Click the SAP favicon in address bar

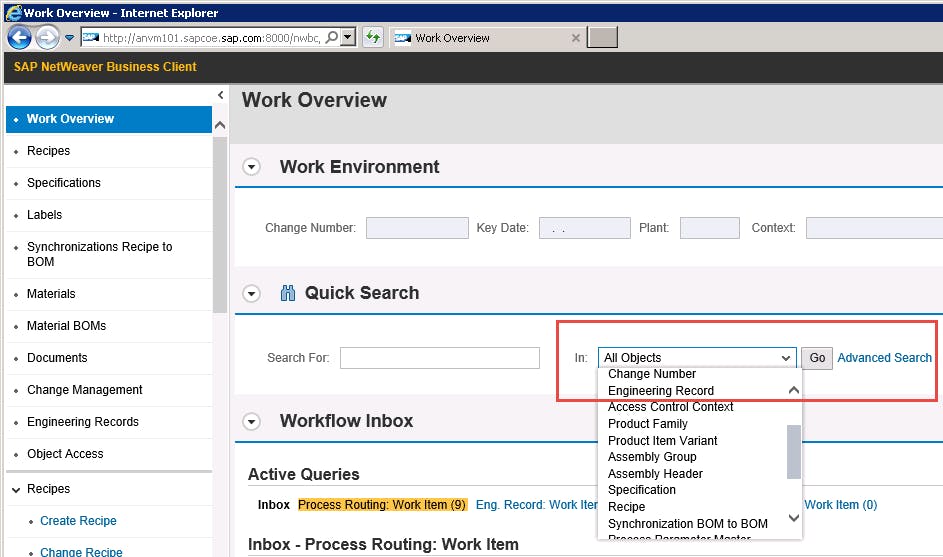point(91,37)
